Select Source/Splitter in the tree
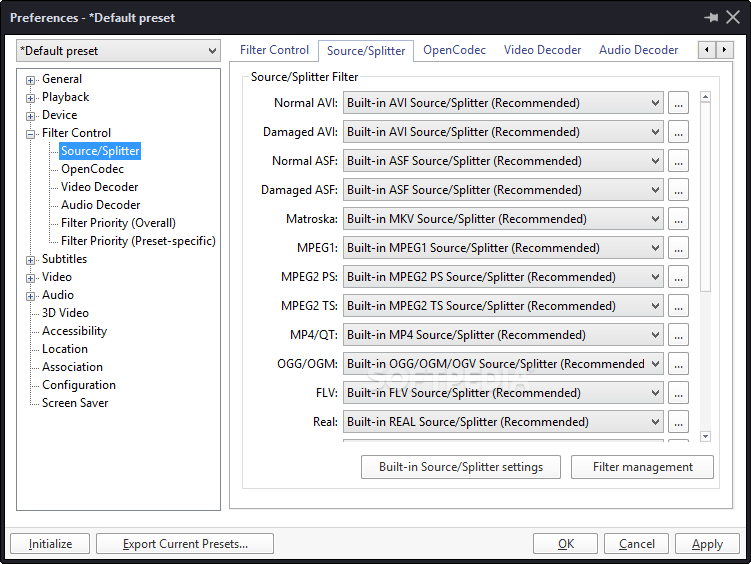 [x=100, y=151]
